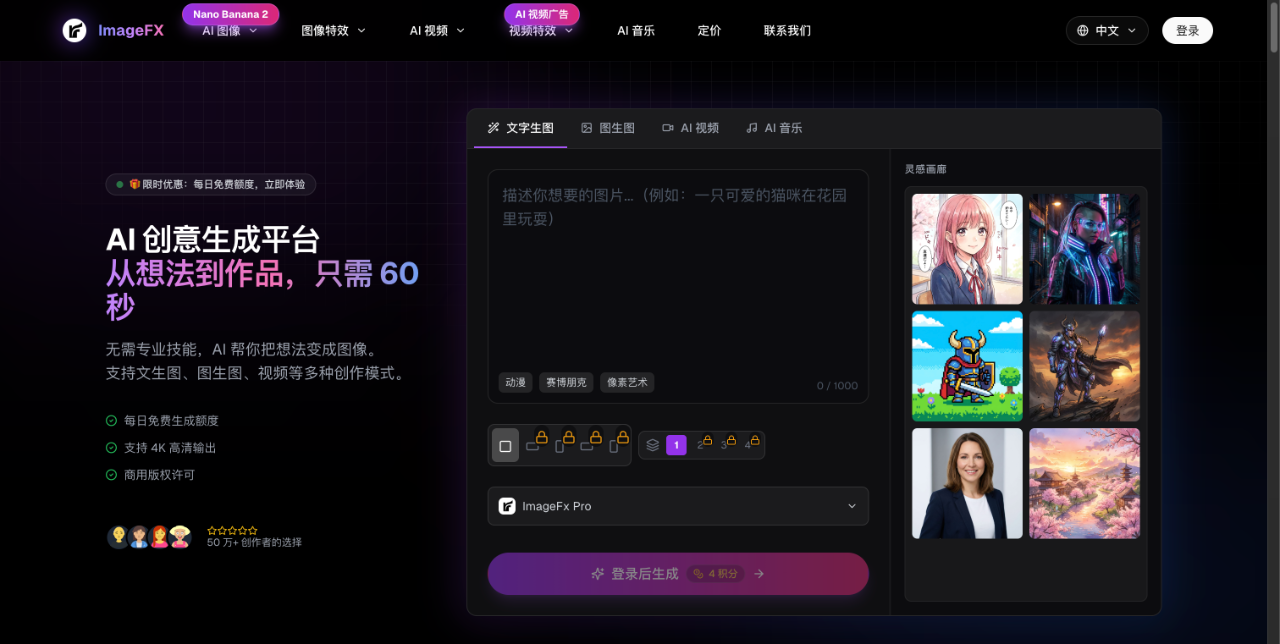Open the 定价 pricing page

[709, 31]
